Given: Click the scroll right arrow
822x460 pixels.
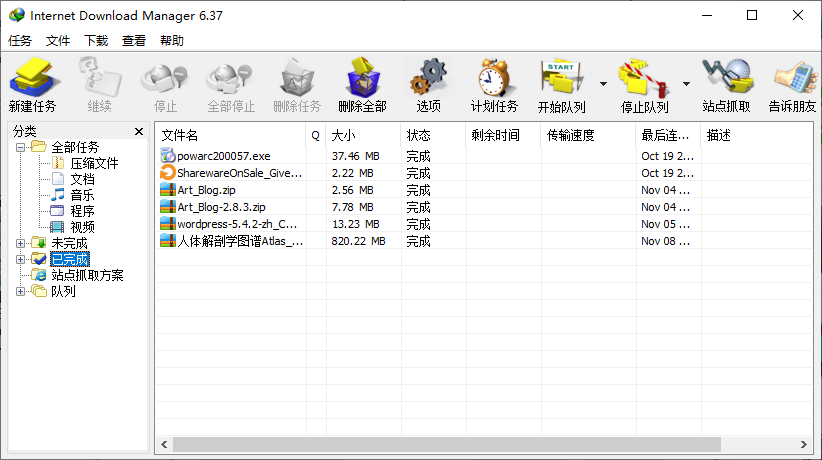Looking at the screenshot, I should click(x=804, y=444).
